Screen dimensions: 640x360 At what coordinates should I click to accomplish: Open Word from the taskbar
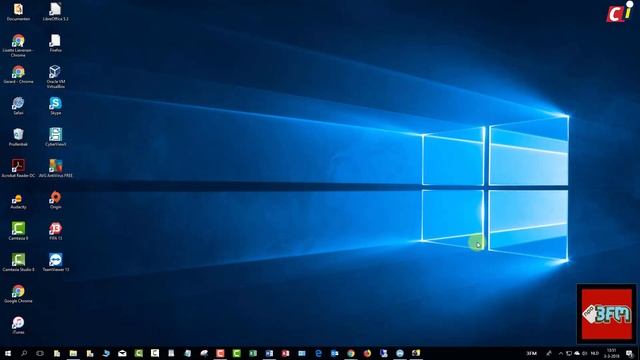[269, 353]
